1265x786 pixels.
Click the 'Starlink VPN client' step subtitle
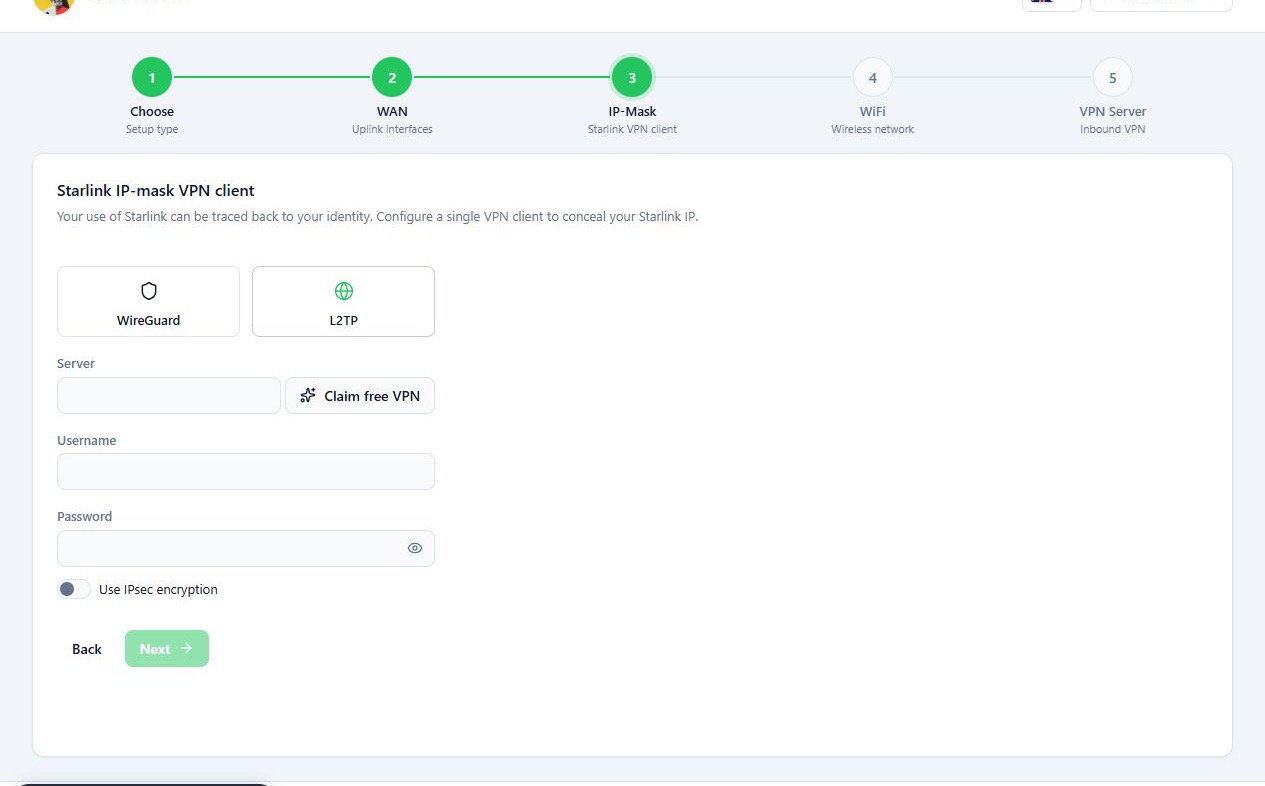pyautogui.click(x=632, y=129)
